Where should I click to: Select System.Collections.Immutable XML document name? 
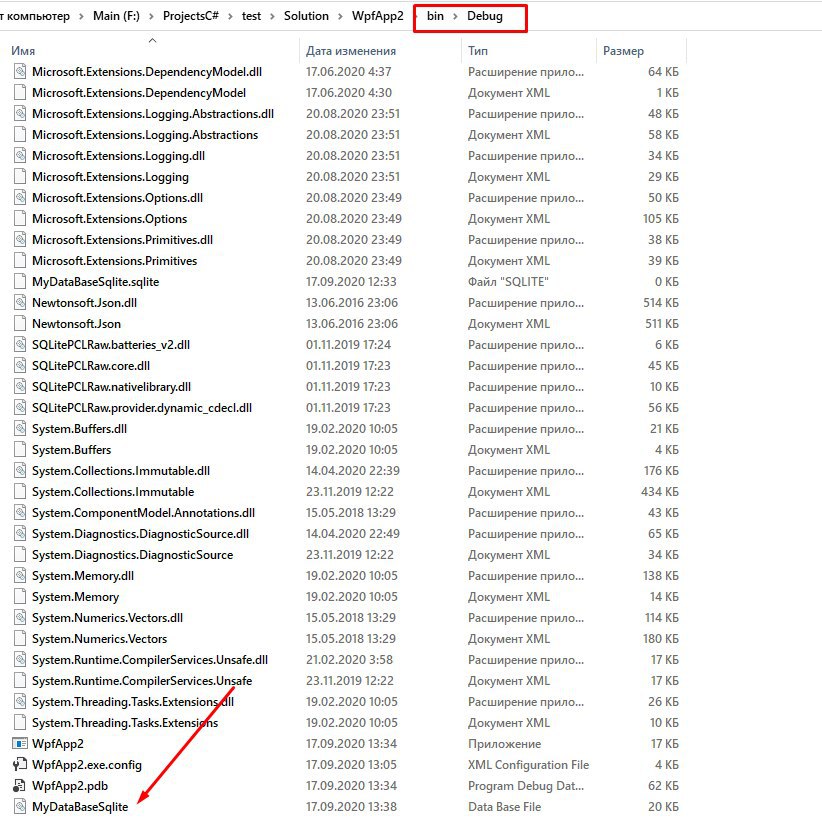click(113, 491)
